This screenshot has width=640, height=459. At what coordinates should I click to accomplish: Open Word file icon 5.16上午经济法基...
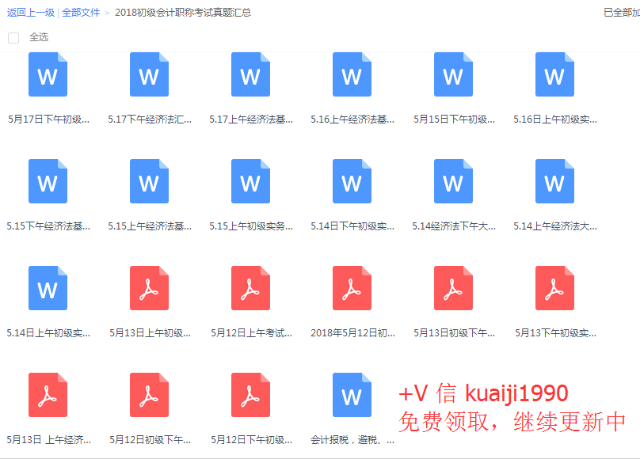[x=352, y=75]
